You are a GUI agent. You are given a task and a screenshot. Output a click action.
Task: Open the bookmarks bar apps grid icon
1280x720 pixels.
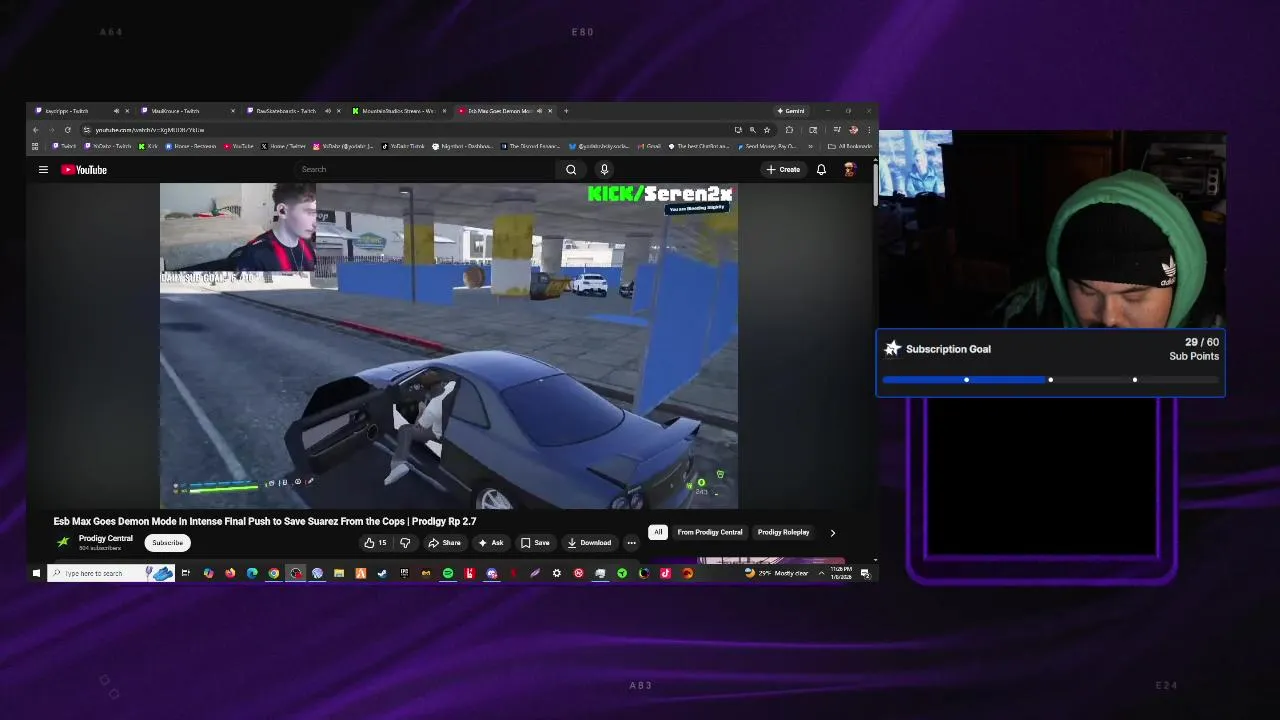[x=35, y=146]
